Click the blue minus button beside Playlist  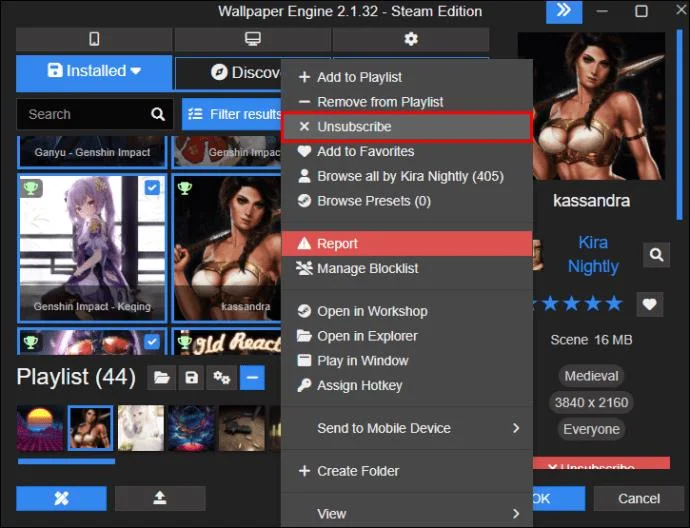(x=252, y=378)
